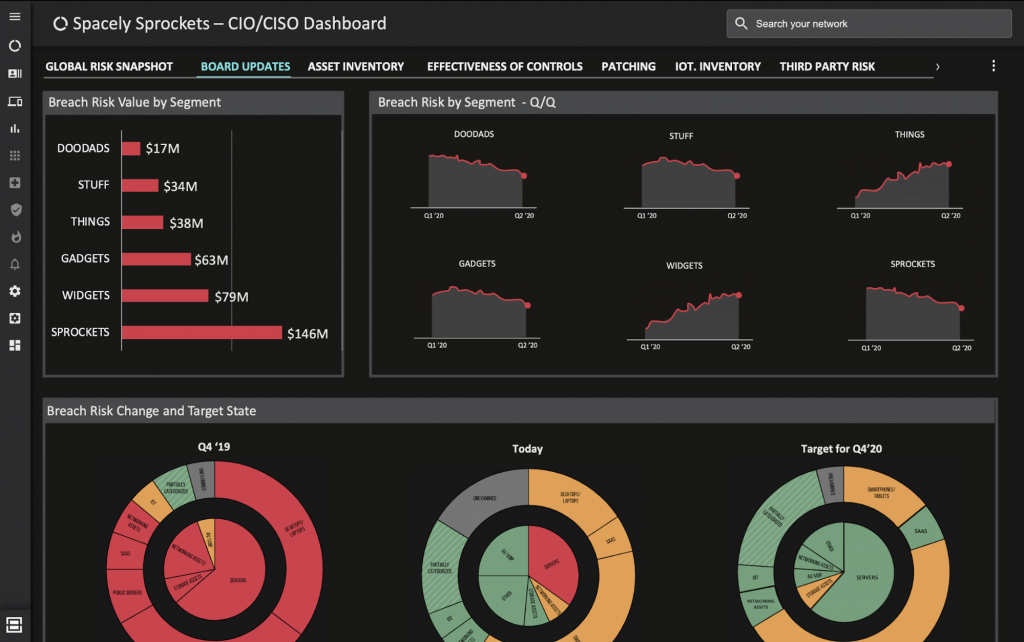
Task: Click the "$146M" value label
Action: click(308, 334)
